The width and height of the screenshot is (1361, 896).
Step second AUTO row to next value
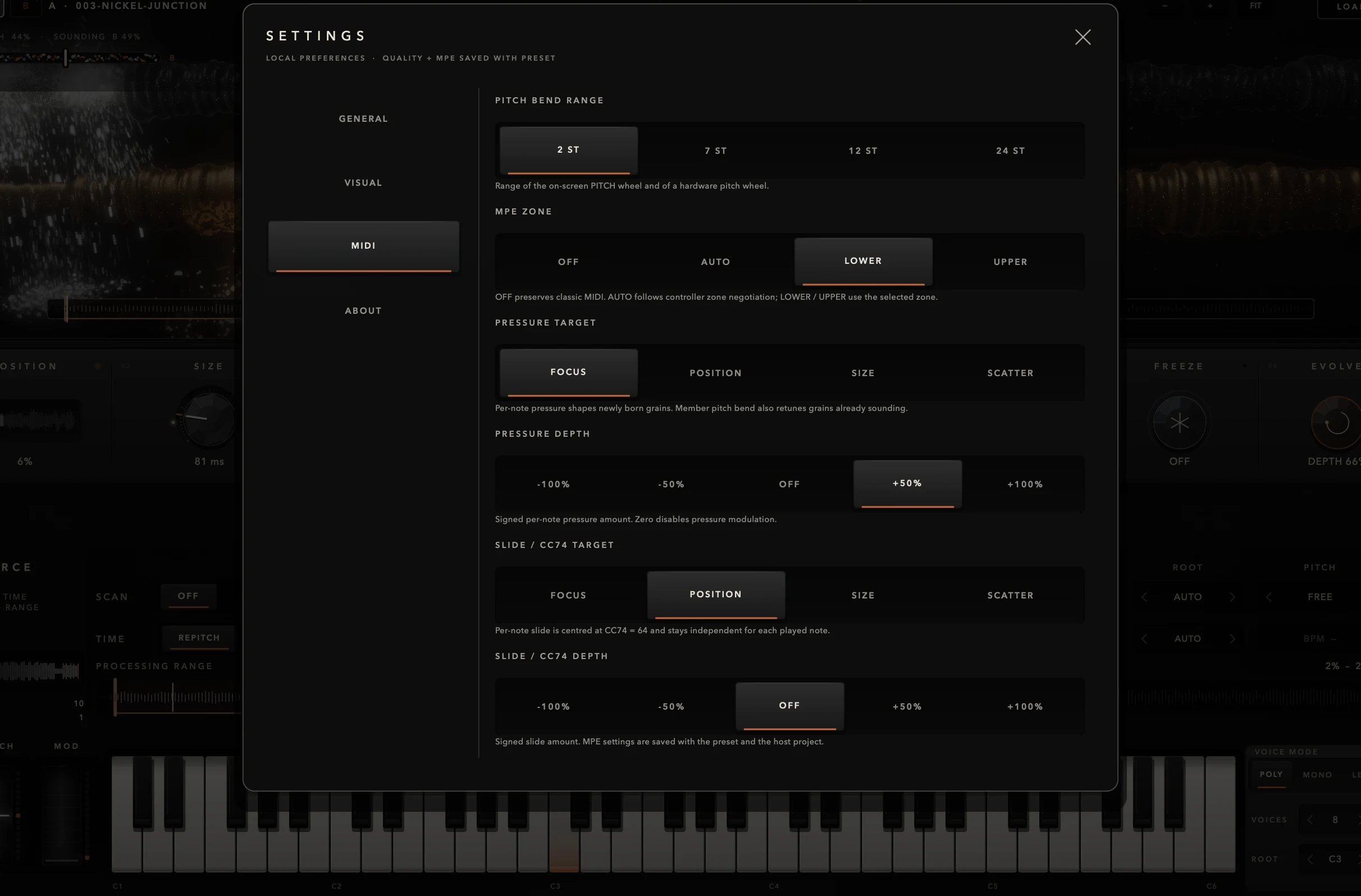coord(1232,638)
